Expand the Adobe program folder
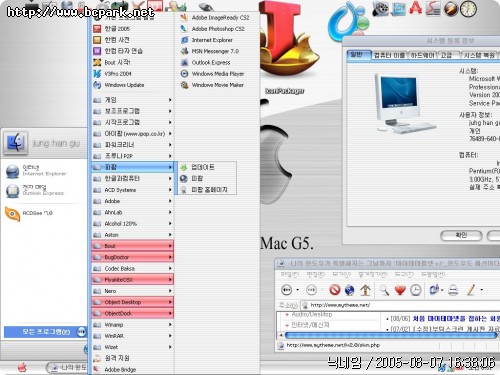Viewport: 500px width, 375px height. point(133,201)
